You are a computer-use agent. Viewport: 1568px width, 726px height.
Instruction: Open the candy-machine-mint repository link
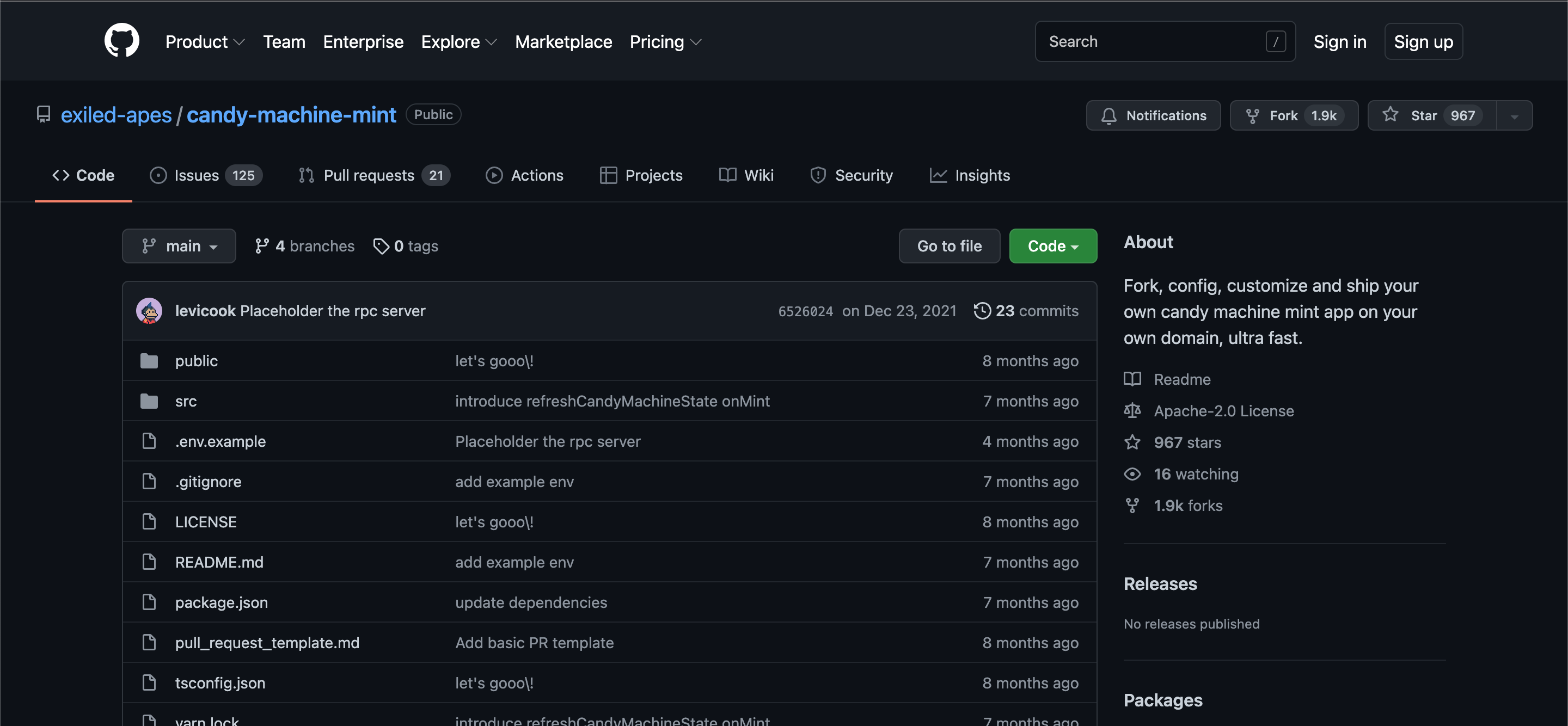pyautogui.click(x=291, y=114)
